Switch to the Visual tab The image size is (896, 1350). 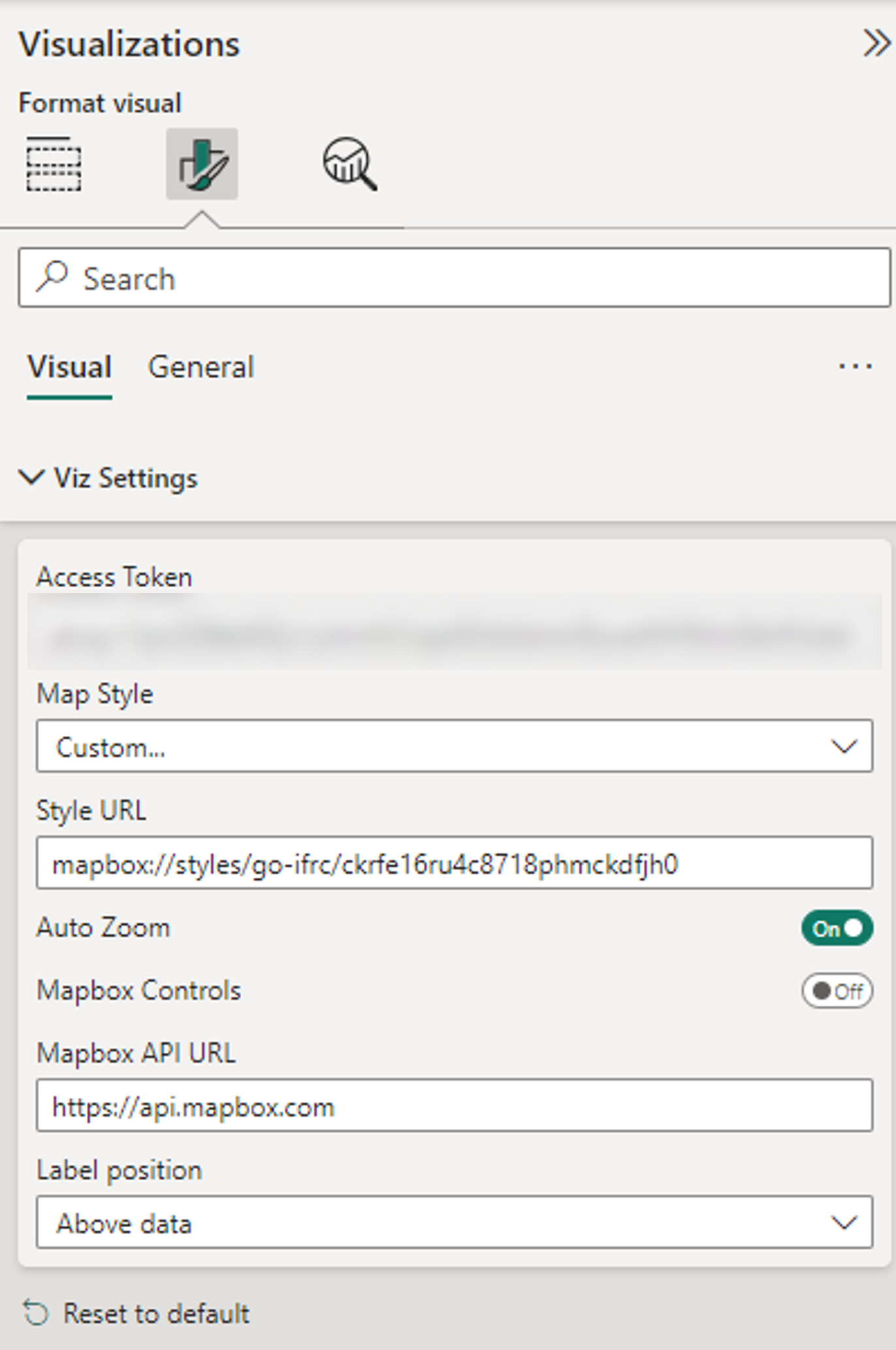coord(69,367)
